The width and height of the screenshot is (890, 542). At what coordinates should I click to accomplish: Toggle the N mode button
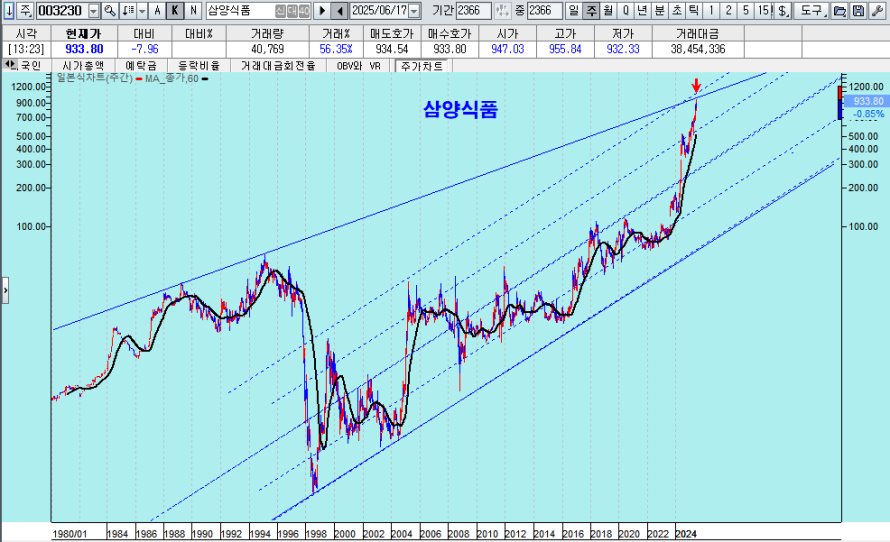pyautogui.click(x=193, y=10)
